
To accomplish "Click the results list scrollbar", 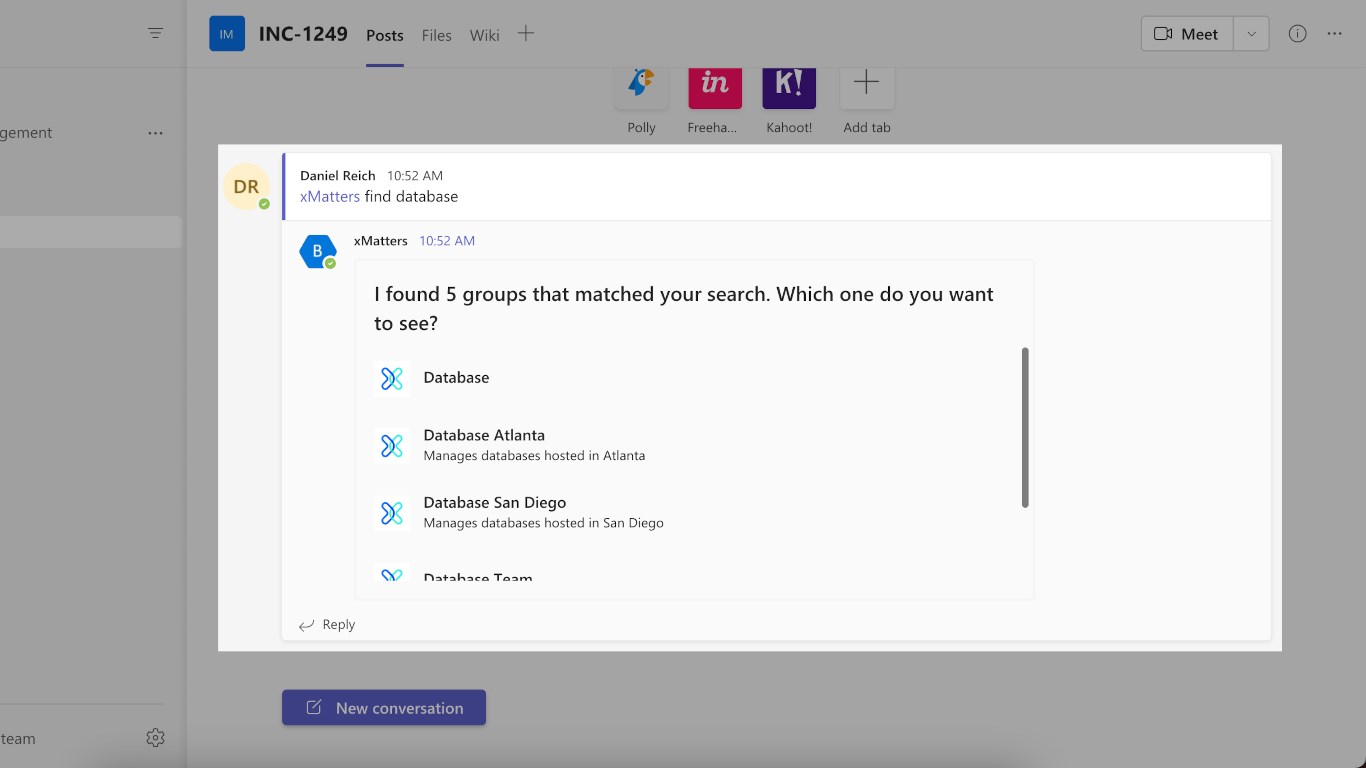I will tap(1025, 427).
